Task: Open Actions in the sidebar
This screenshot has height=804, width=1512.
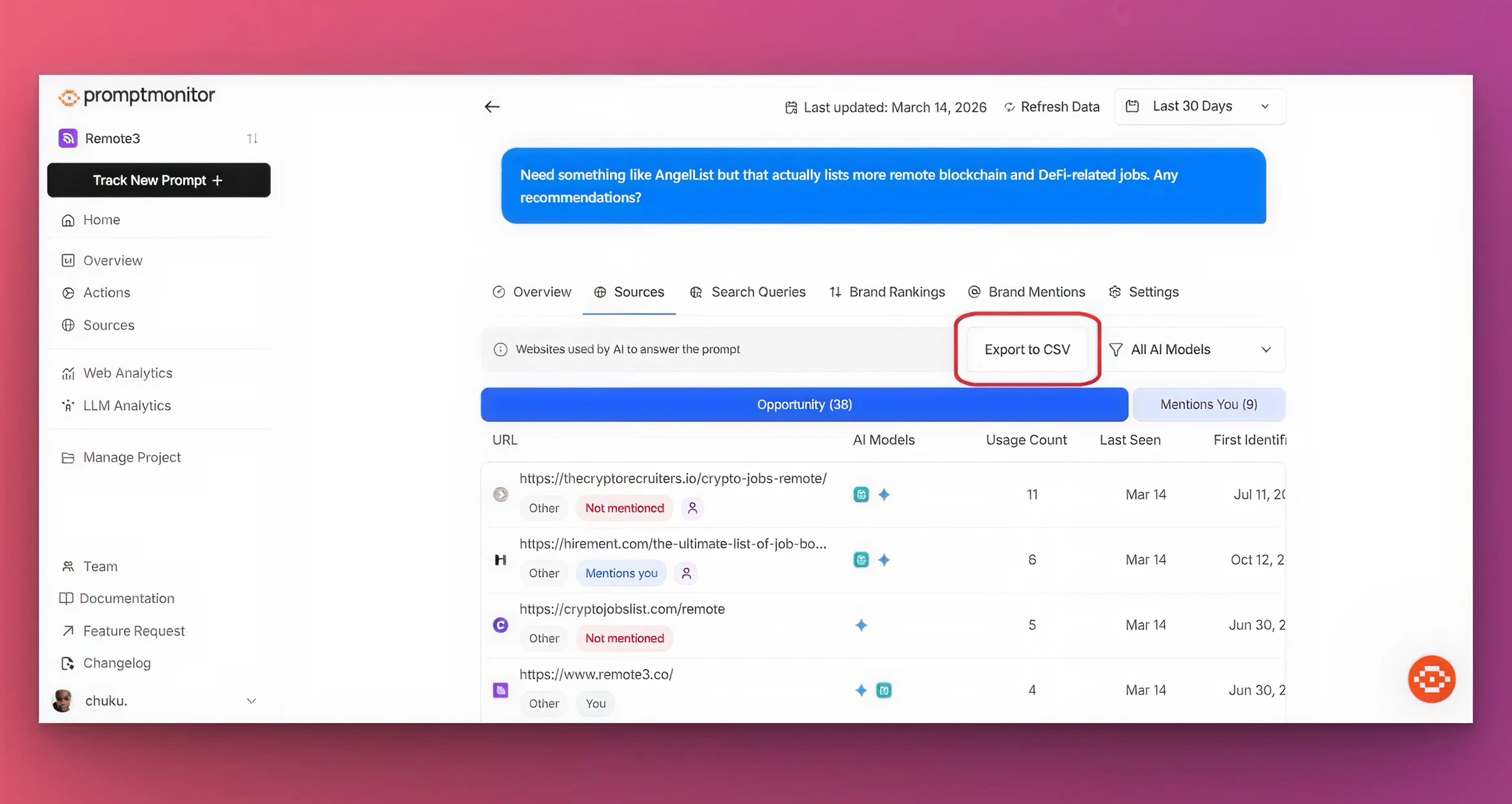Action: pyautogui.click(x=96, y=293)
